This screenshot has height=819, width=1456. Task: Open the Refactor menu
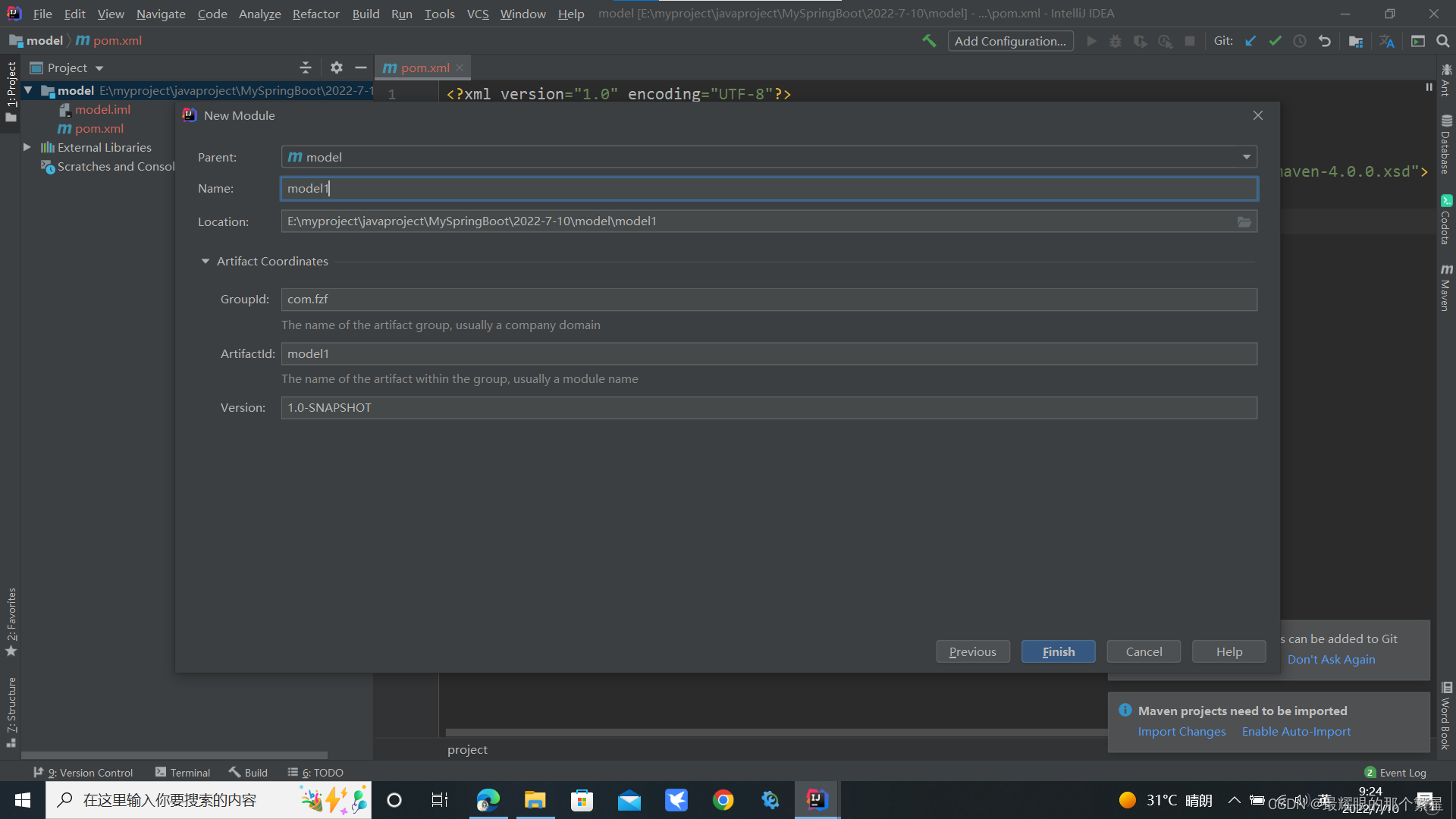315,14
